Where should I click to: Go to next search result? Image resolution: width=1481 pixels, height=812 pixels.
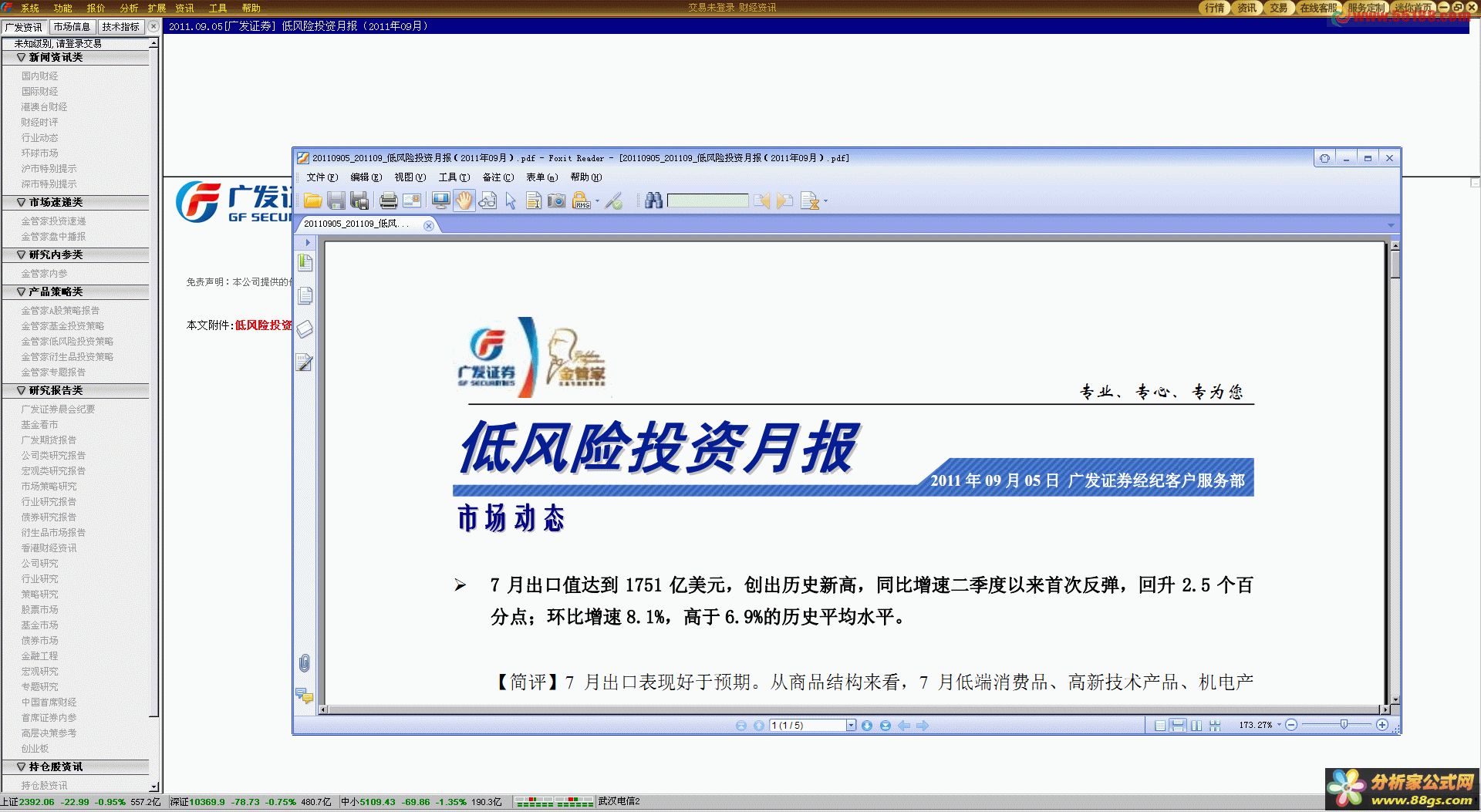(x=785, y=201)
